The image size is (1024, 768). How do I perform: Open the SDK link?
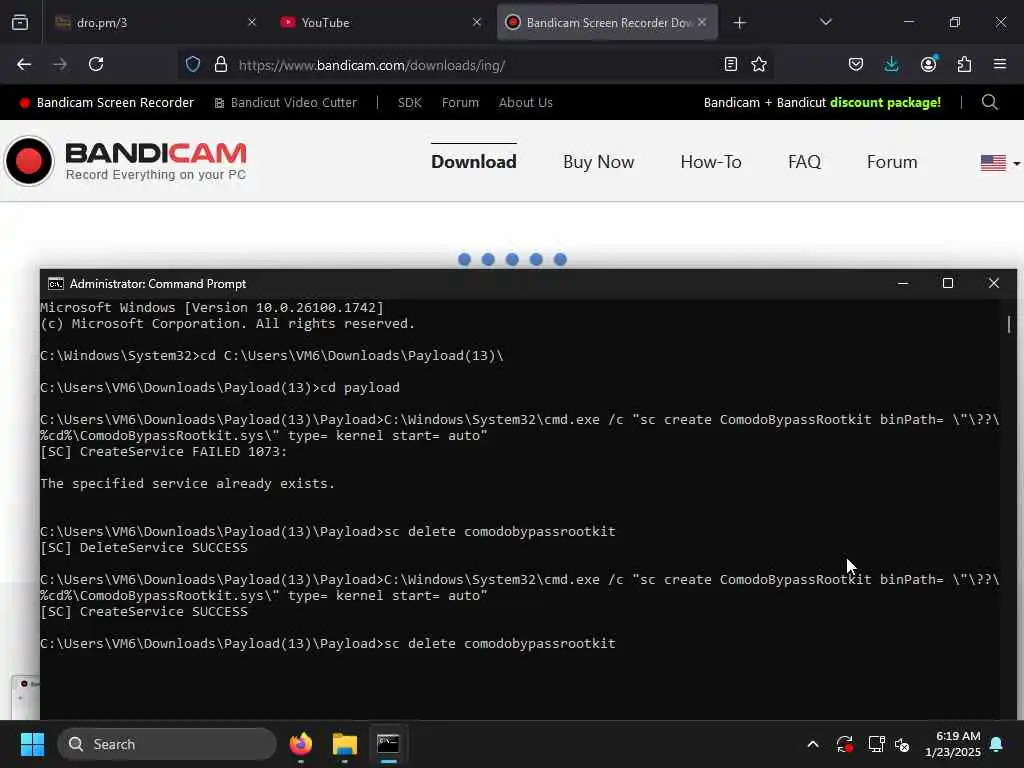point(409,103)
